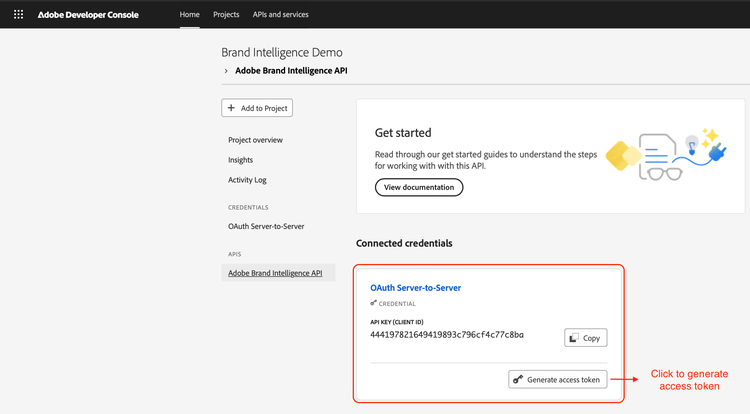Screen dimensions: 750x414
Task: Click the Get started heading
Action: 403,133
